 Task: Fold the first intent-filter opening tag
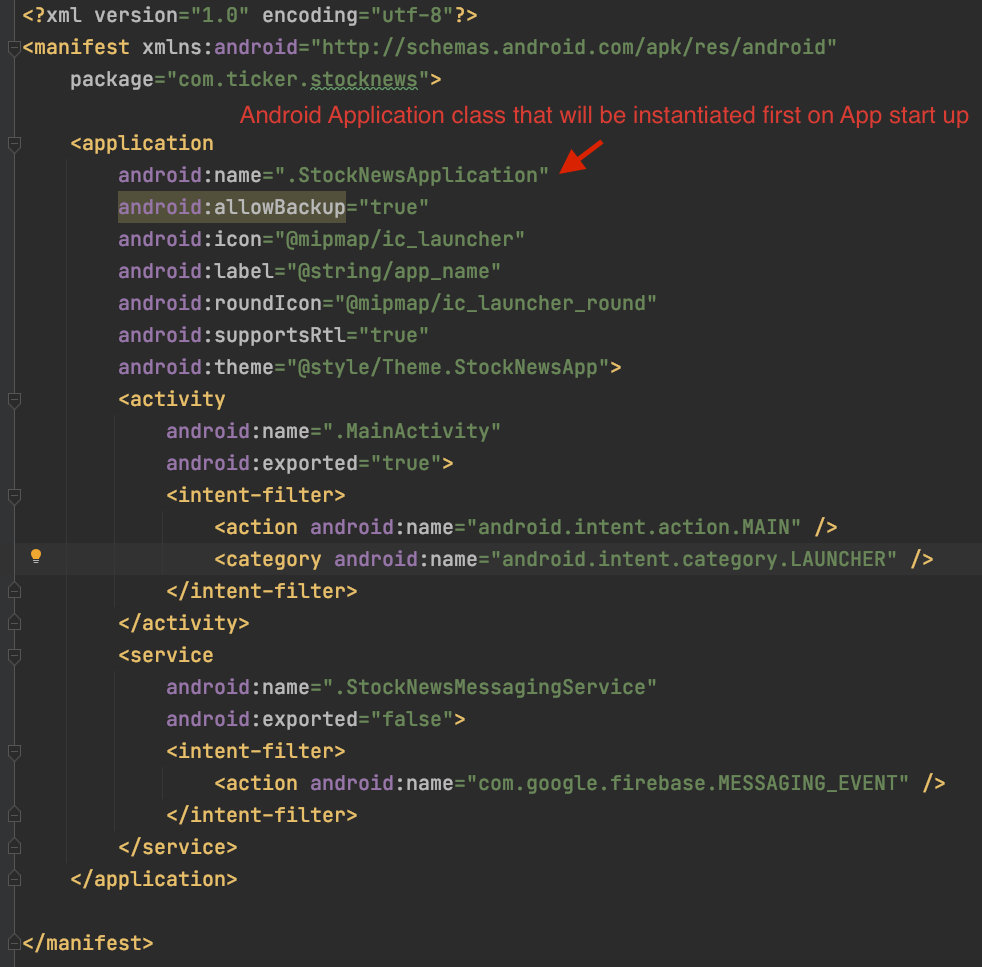pos(14,496)
